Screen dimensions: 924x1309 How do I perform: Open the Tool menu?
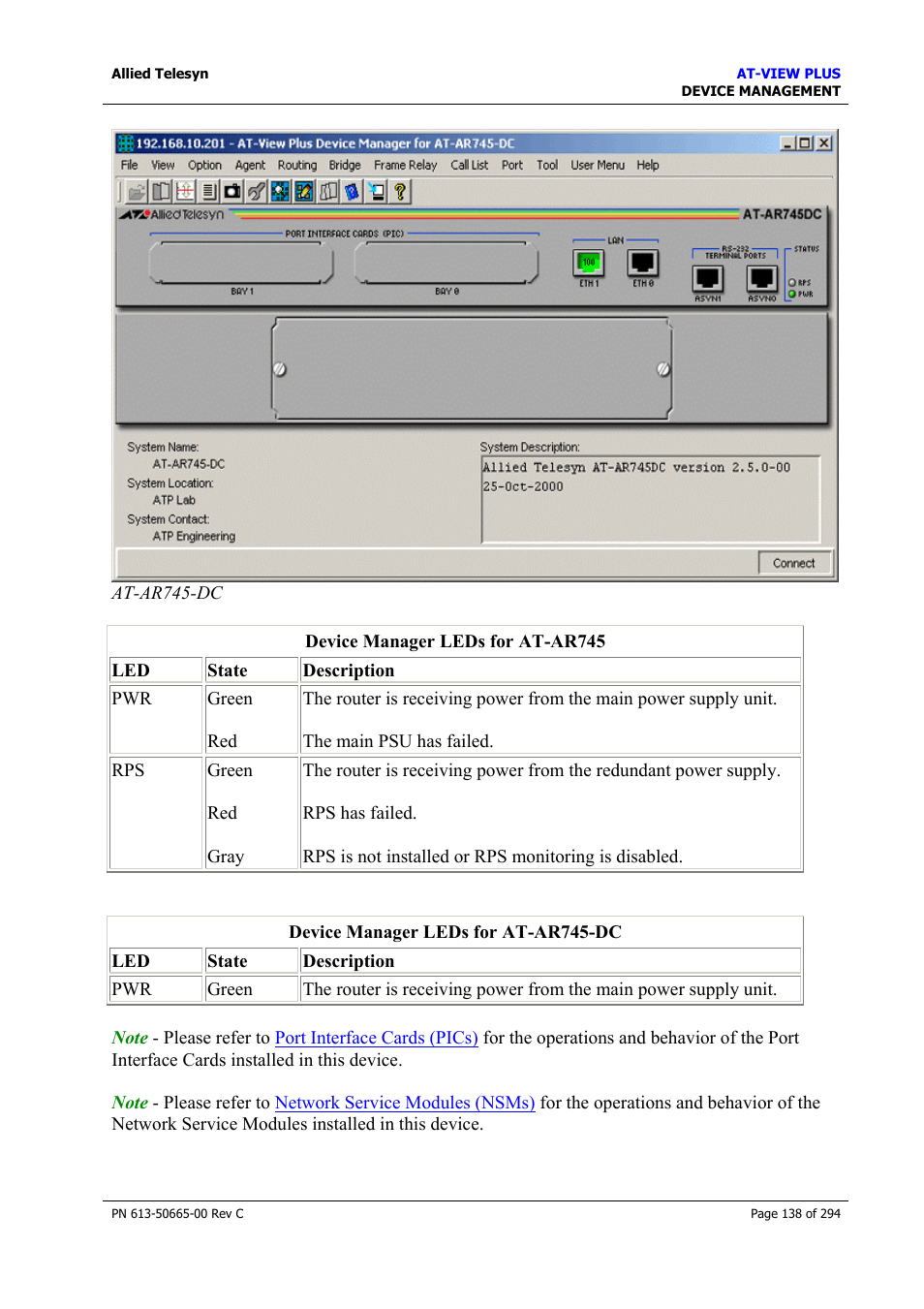pos(547,166)
